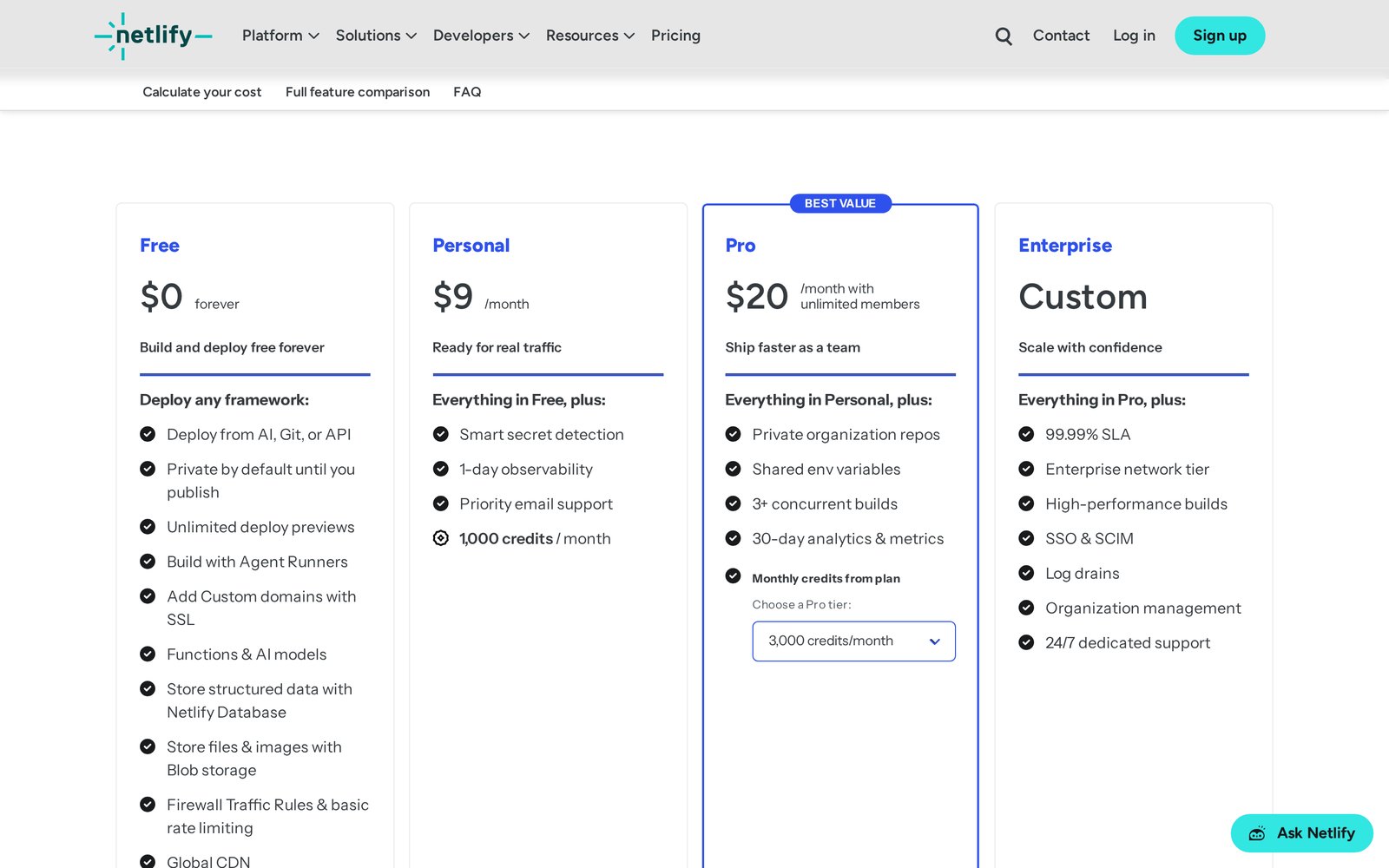Click checkmark beside Monthly credits from plan

(734, 575)
